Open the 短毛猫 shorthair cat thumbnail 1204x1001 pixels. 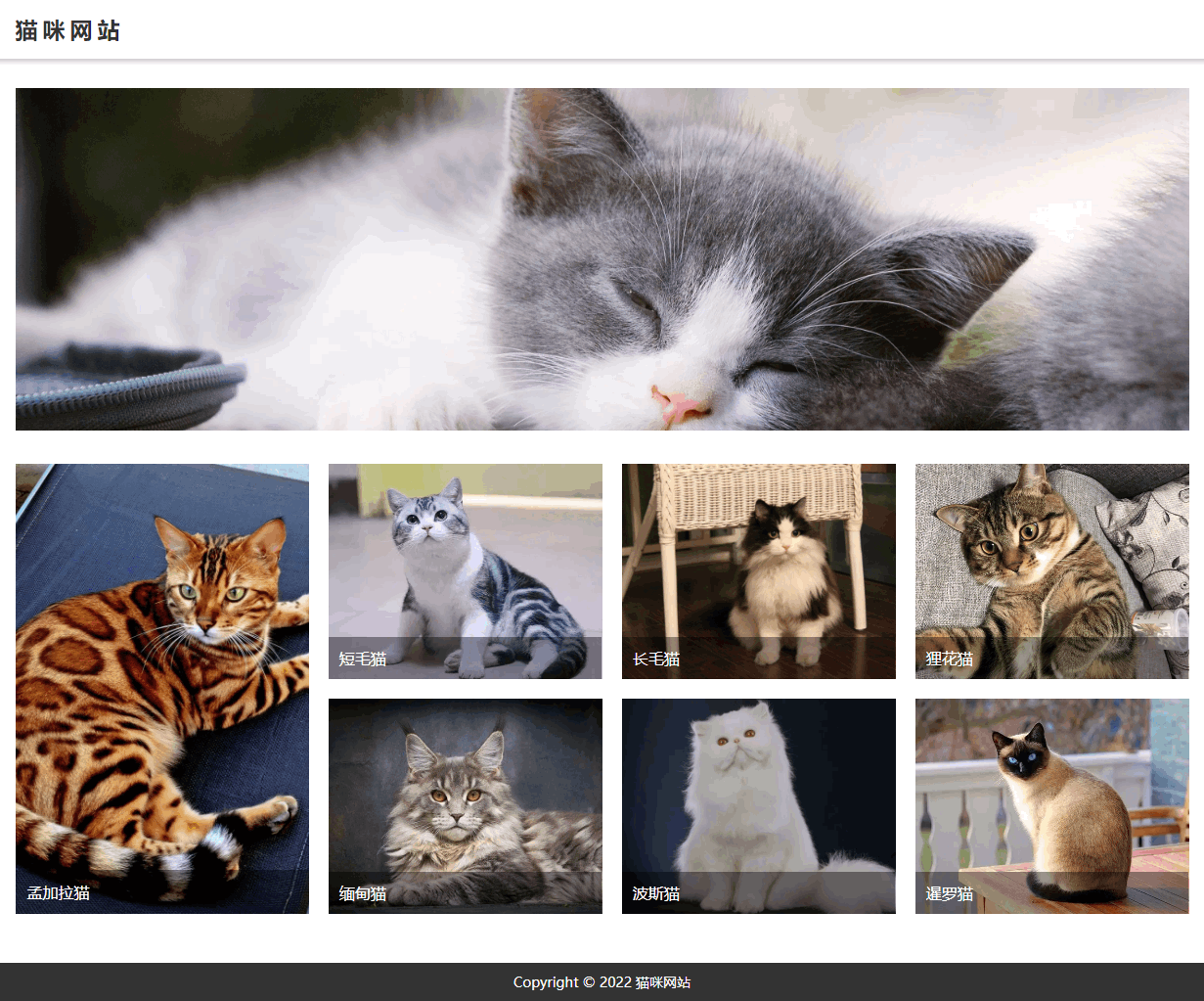[x=466, y=571]
